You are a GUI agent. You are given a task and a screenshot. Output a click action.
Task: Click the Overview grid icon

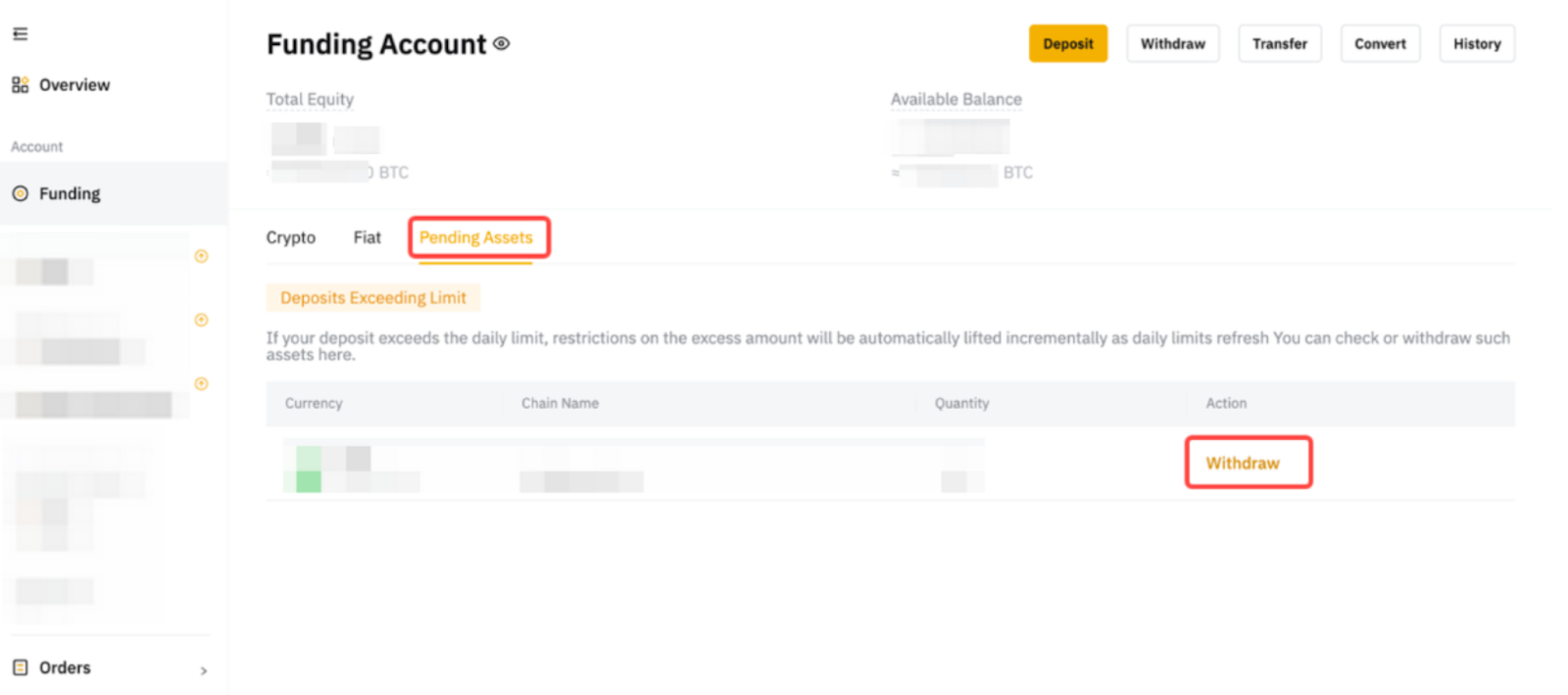pyautogui.click(x=20, y=85)
